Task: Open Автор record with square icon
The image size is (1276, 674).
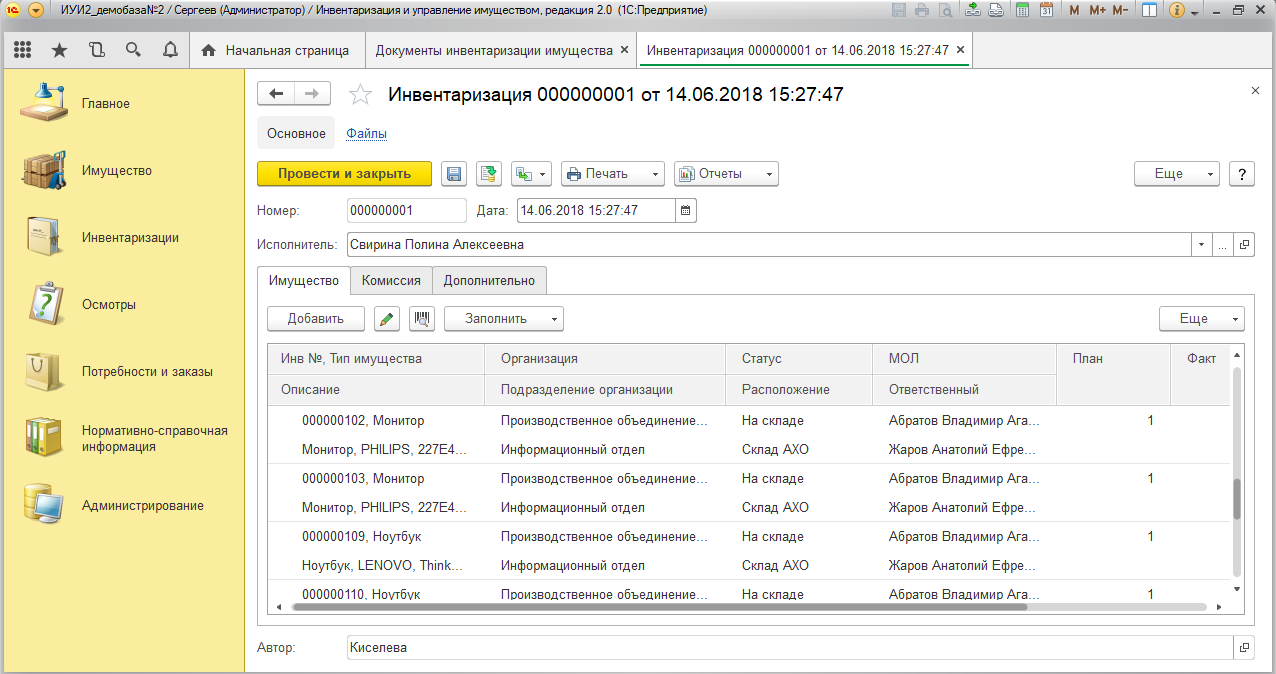Action: click(x=1245, y=648)
